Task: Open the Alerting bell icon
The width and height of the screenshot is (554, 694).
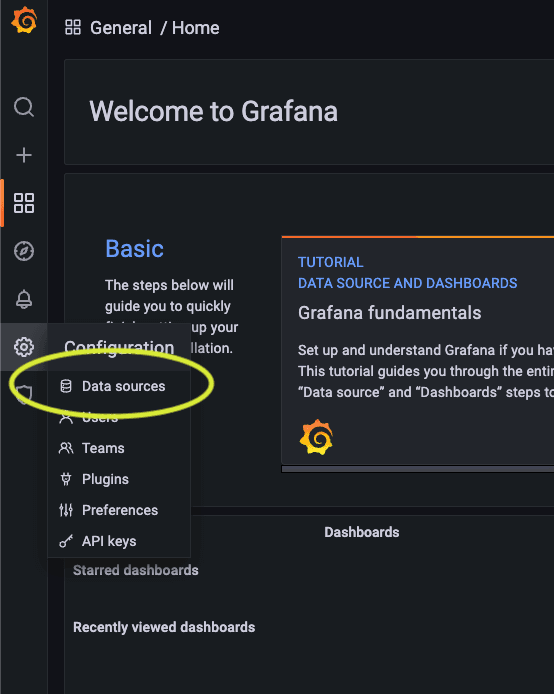Action: coord(24,299)
